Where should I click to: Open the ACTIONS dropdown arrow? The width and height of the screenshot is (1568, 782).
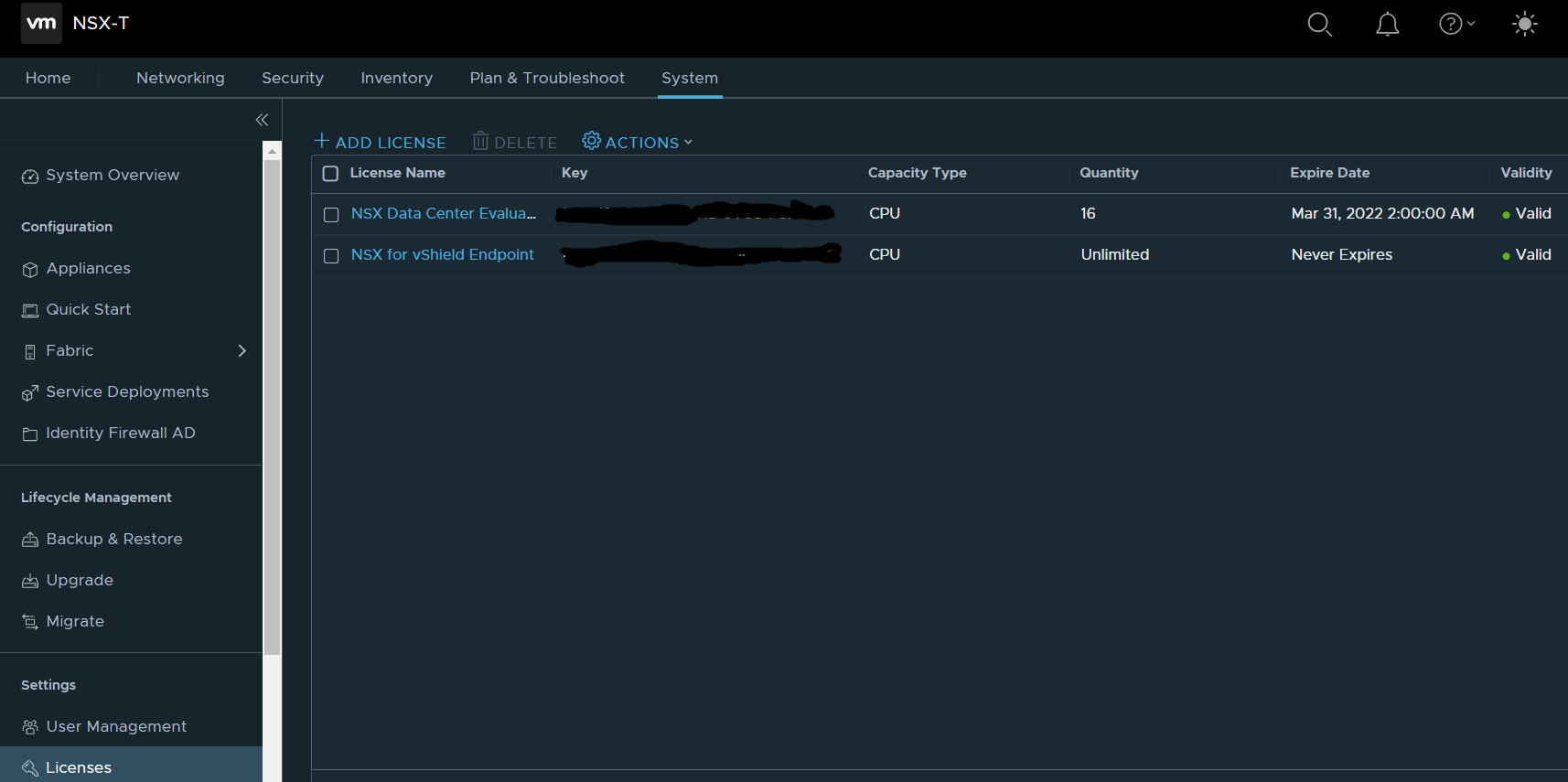(688, 143)
